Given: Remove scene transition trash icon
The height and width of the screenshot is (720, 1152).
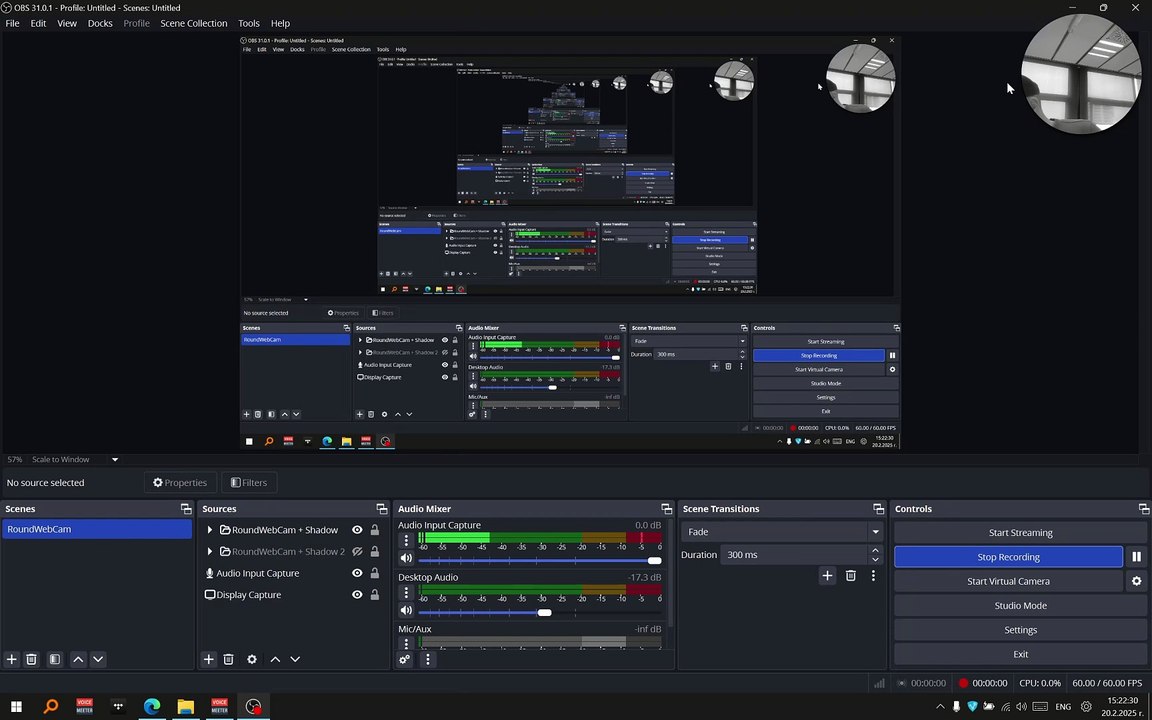Looking at the screenshot, I should pyautogui.click(x=851, y=576).
